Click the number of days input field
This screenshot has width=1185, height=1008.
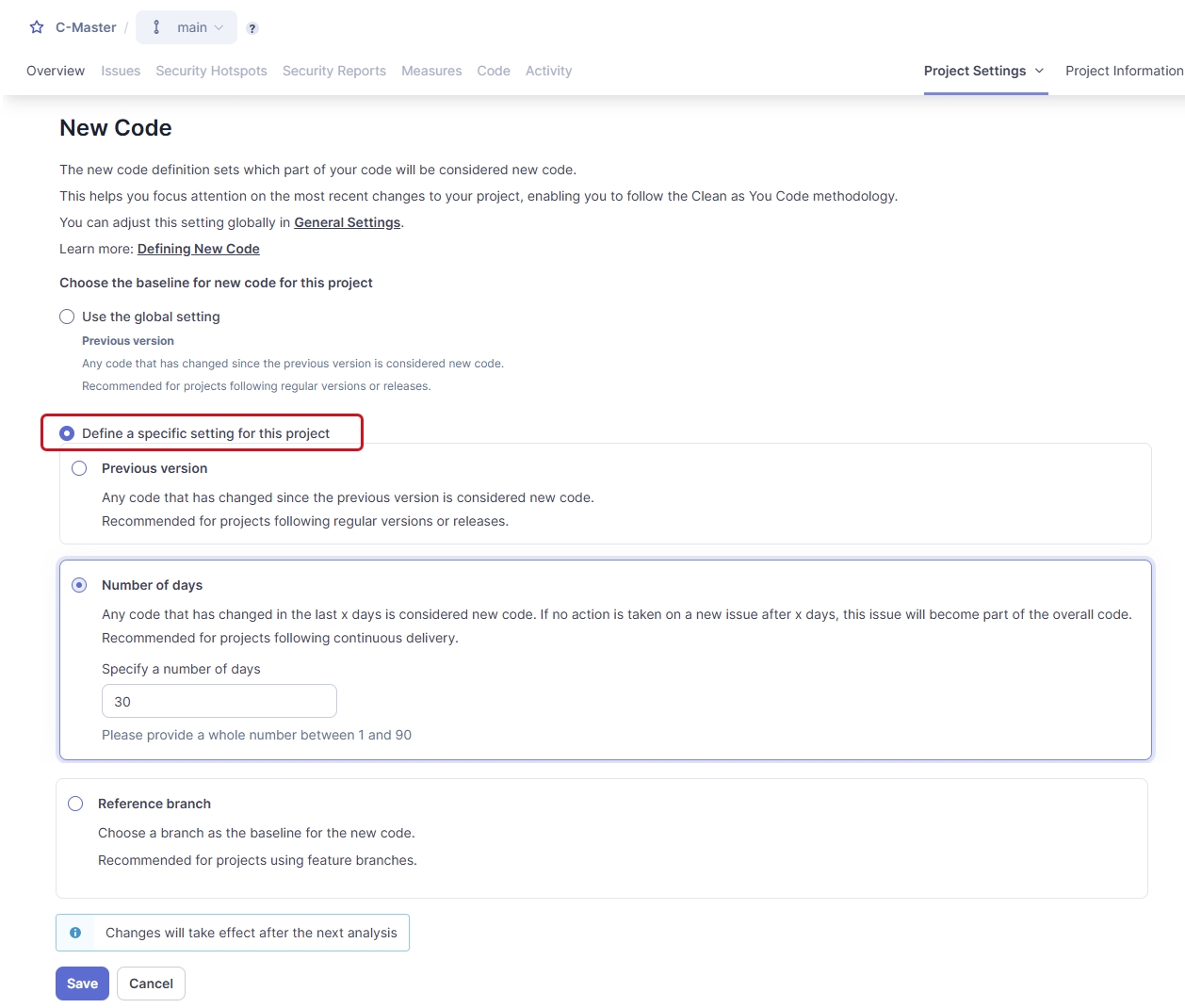coord(219,701)
